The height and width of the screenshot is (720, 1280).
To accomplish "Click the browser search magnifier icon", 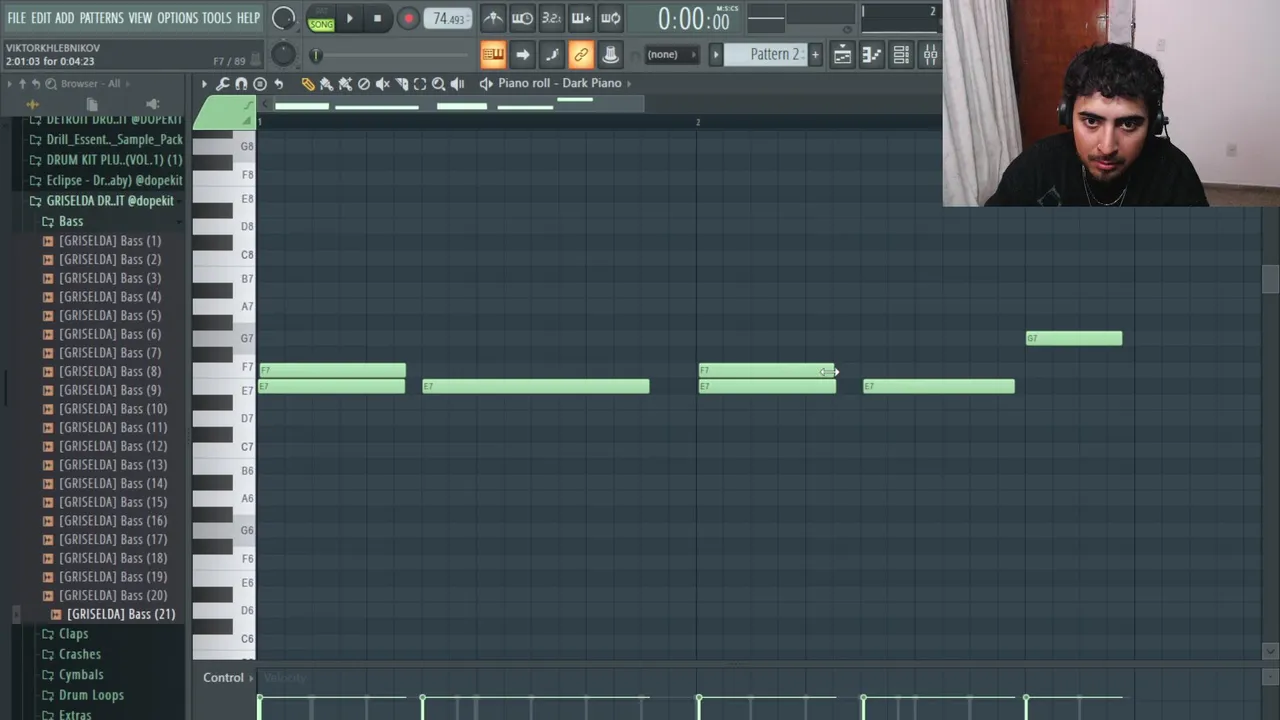I will (x=50, y=84).
